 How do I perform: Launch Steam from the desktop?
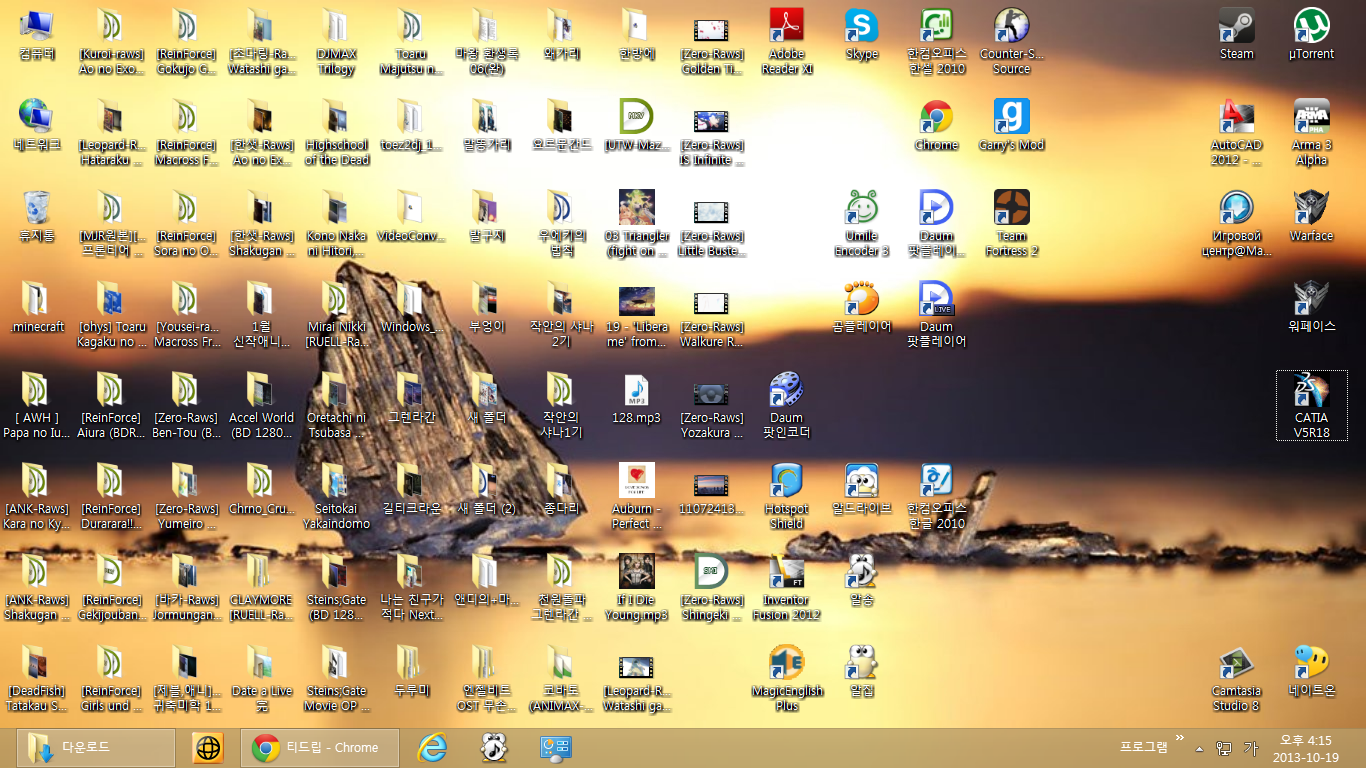click(1236, 30)
